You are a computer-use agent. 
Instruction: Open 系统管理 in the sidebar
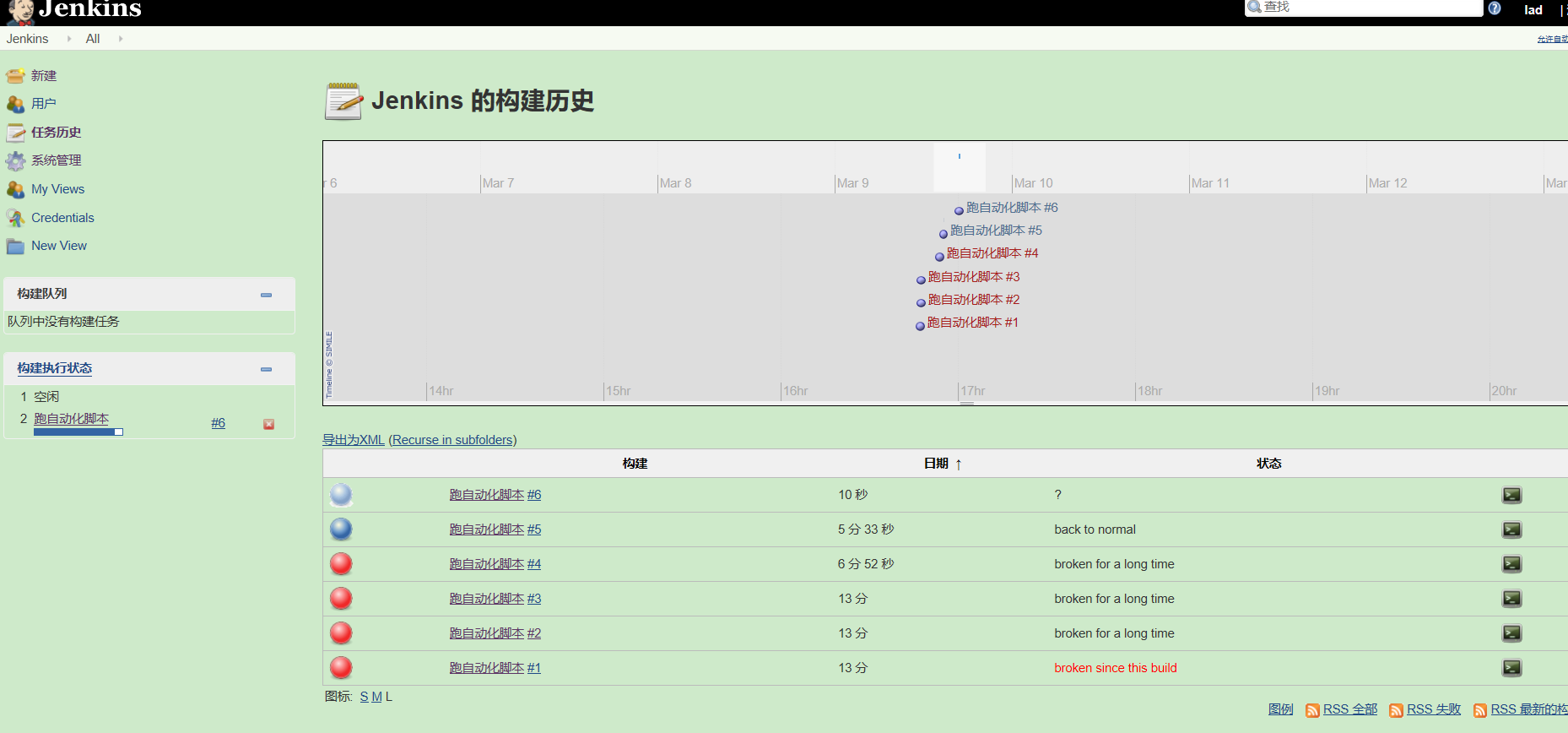[57, 160]
